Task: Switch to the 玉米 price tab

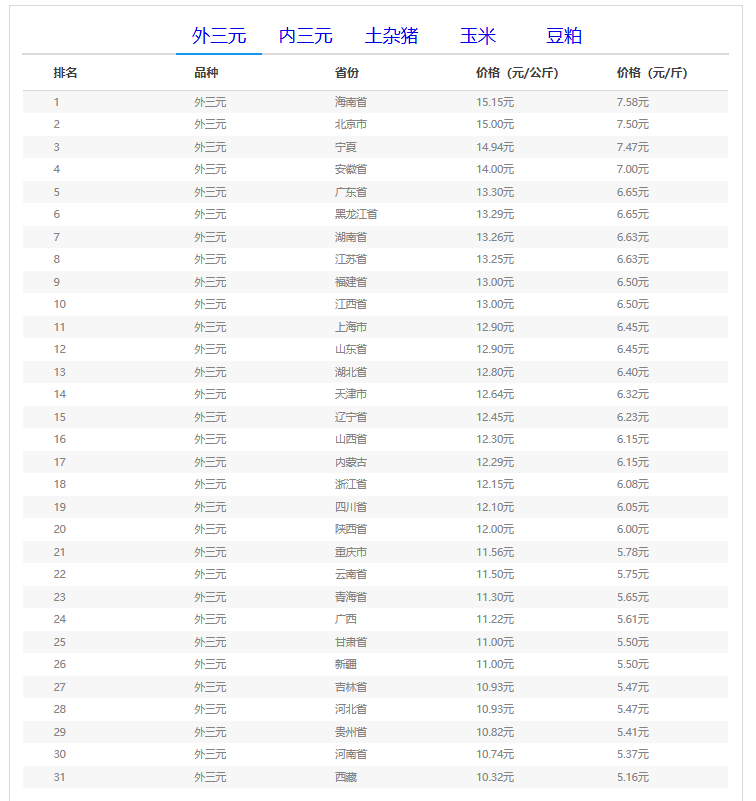Action: (477, 36)
